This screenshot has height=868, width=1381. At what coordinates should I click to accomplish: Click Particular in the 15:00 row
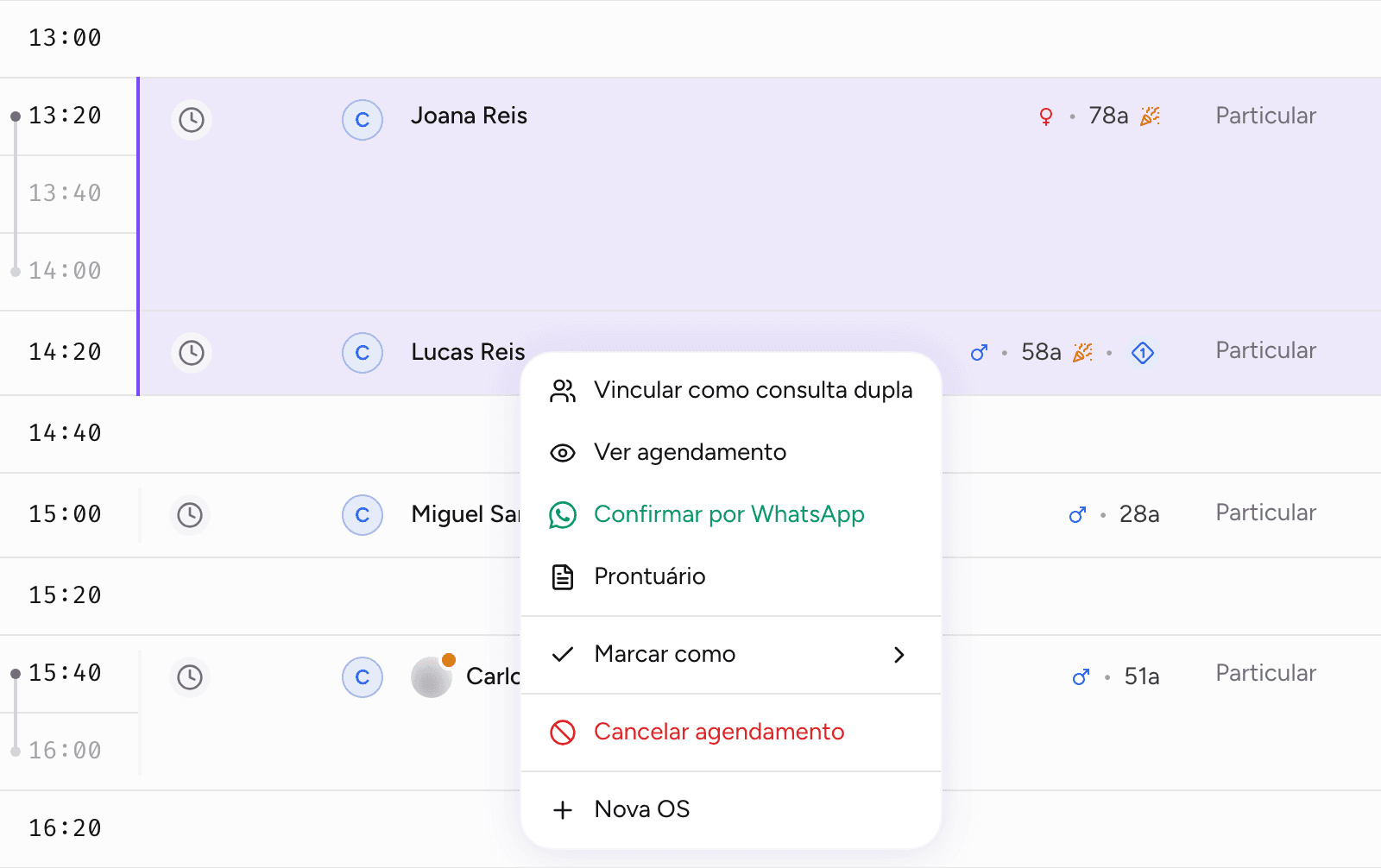(x=1265, y=513)
